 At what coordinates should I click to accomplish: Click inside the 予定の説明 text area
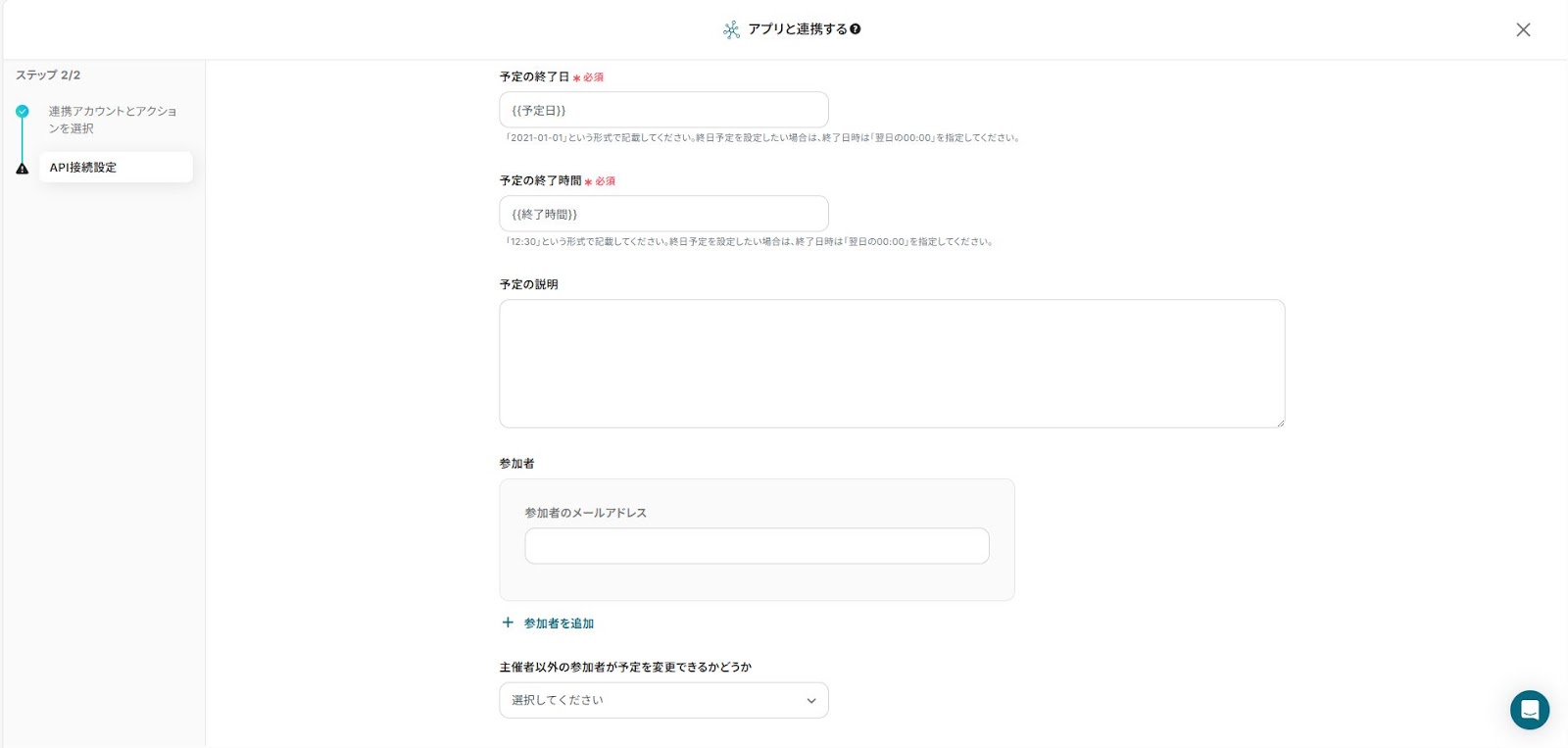coord(892,364)
